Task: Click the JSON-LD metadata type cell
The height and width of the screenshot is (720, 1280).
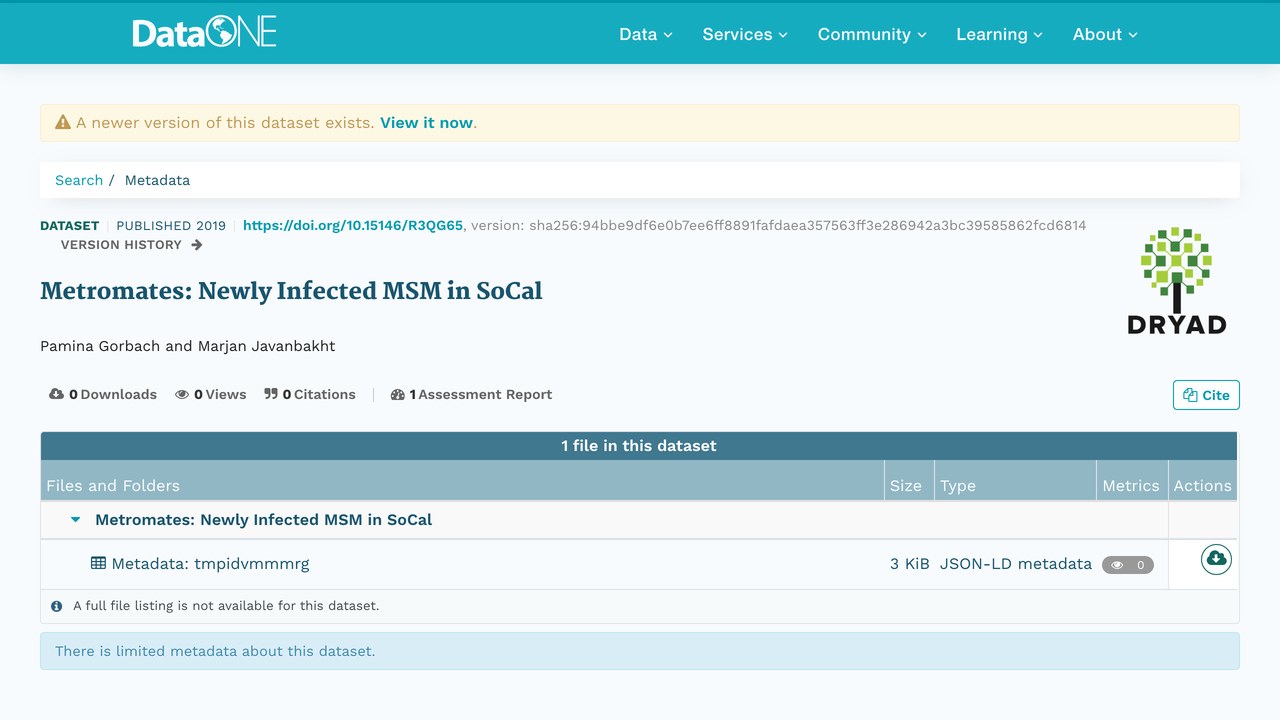Action: point(1016,564)
